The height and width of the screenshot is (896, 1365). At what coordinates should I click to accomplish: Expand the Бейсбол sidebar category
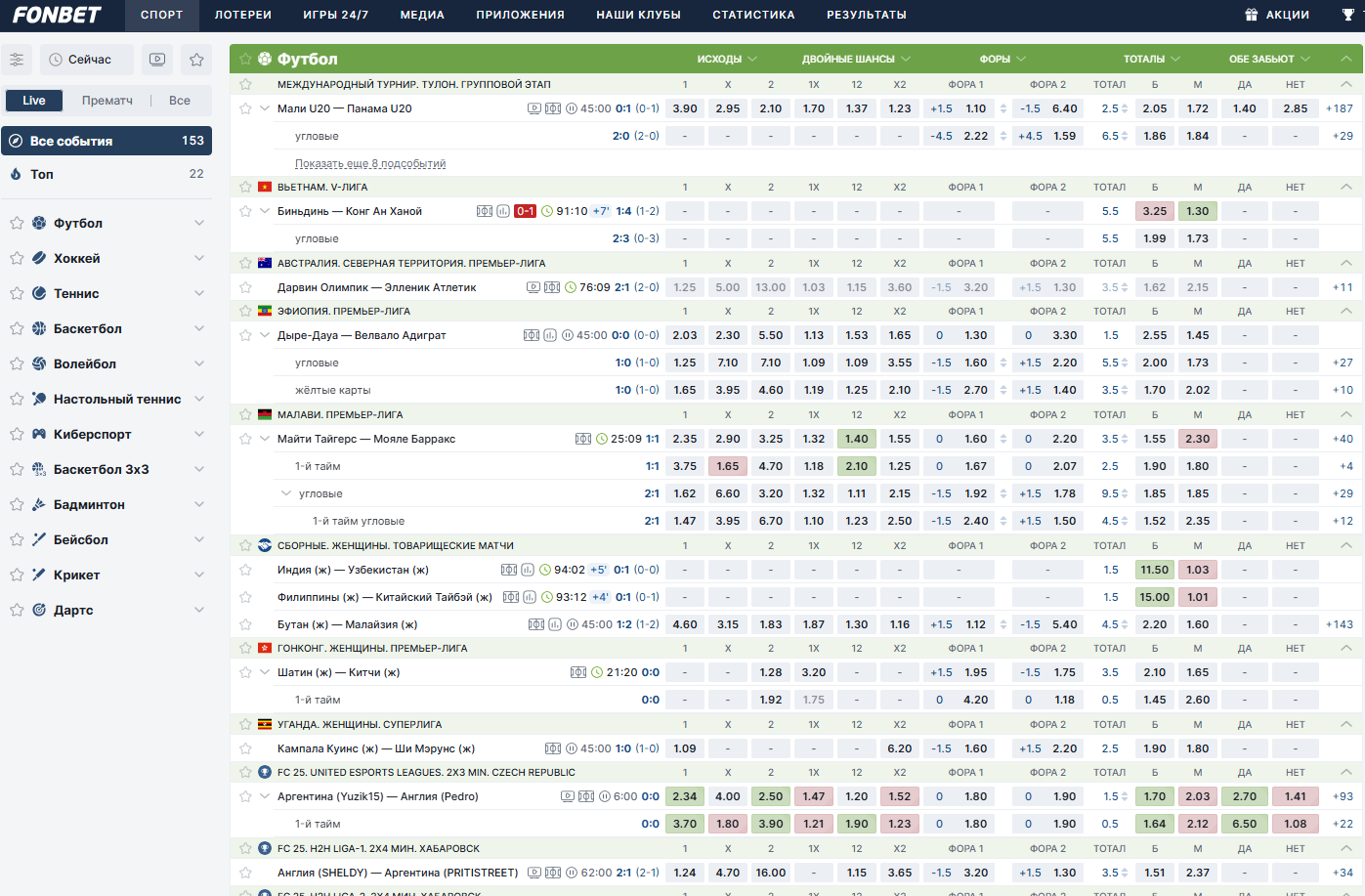point(199,539)
